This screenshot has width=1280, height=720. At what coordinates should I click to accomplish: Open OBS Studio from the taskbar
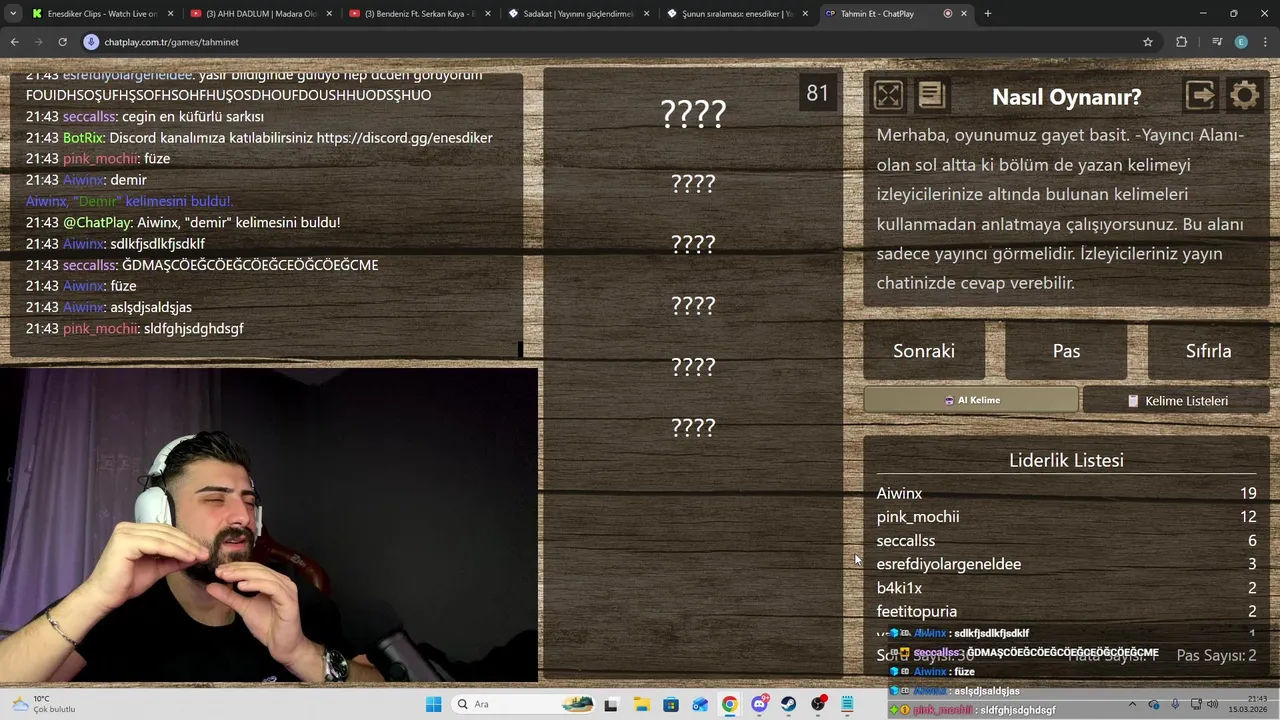point(818,704)
